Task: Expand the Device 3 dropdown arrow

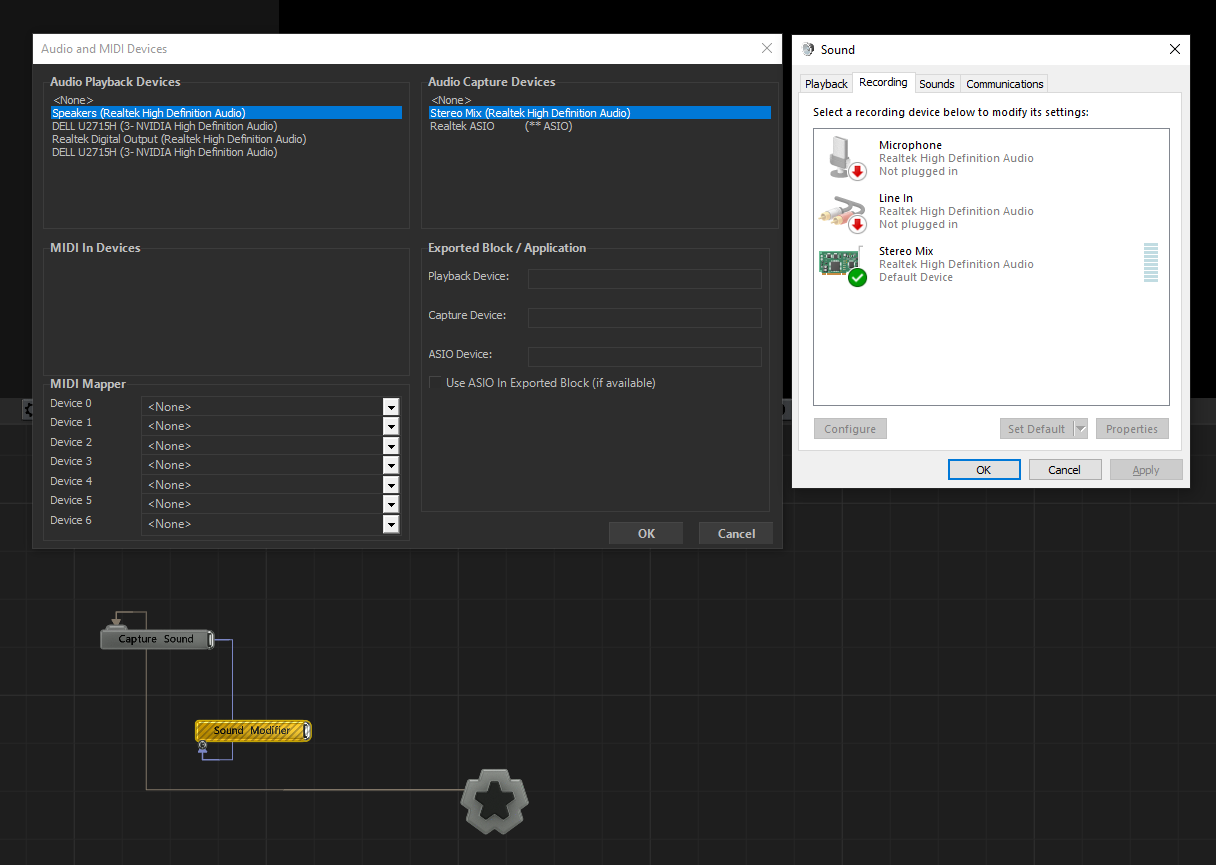Action: [x=391, y=466]
